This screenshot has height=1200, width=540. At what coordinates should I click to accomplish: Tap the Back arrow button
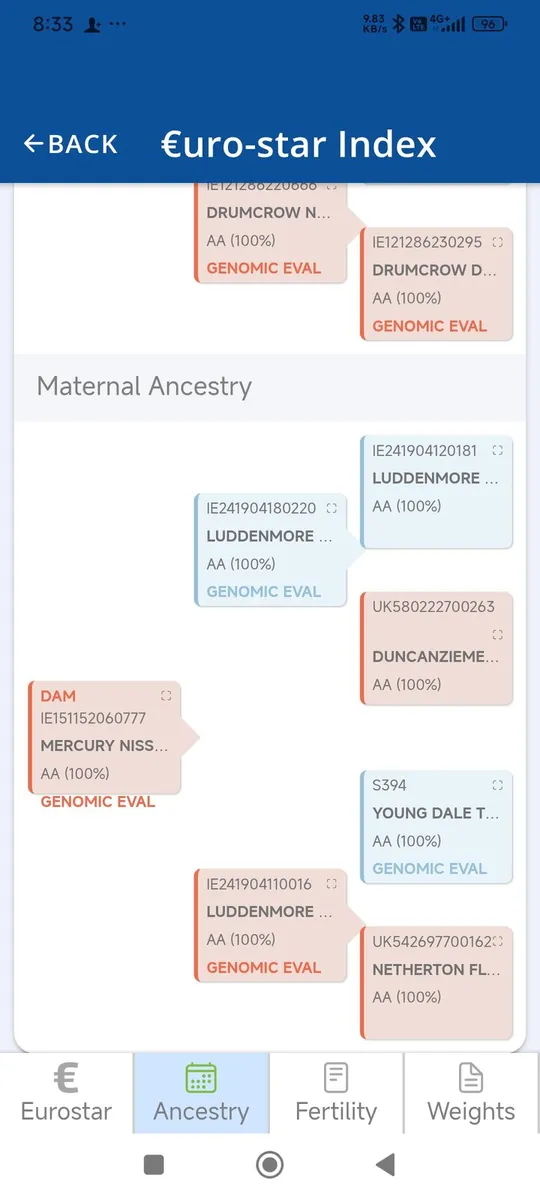[x=70, y=144]
